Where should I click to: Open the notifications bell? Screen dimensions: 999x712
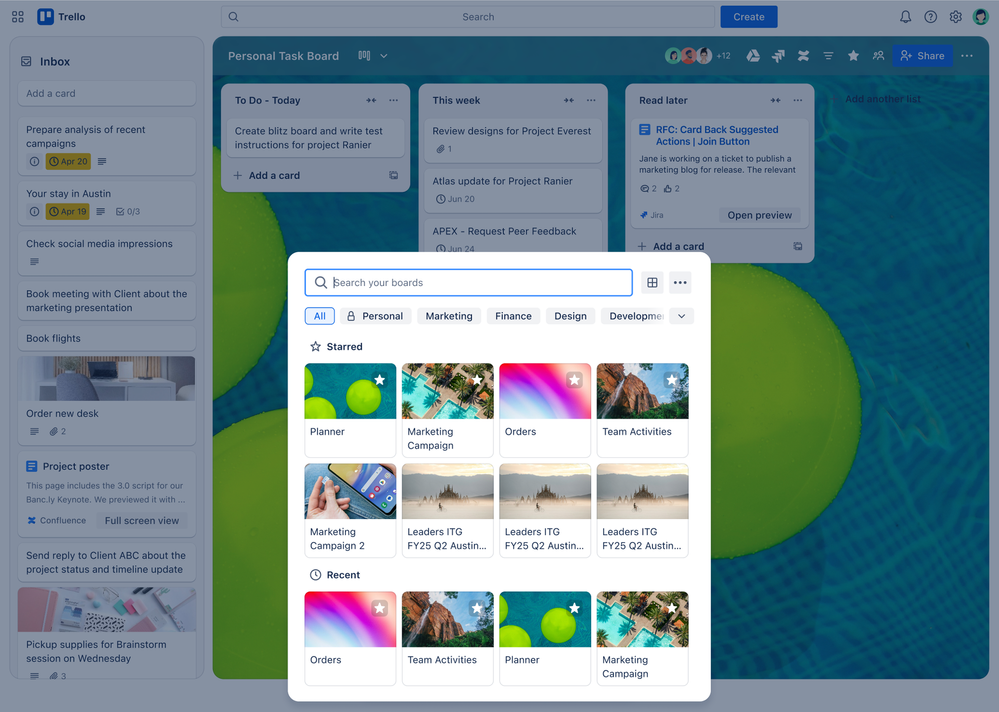905,17
